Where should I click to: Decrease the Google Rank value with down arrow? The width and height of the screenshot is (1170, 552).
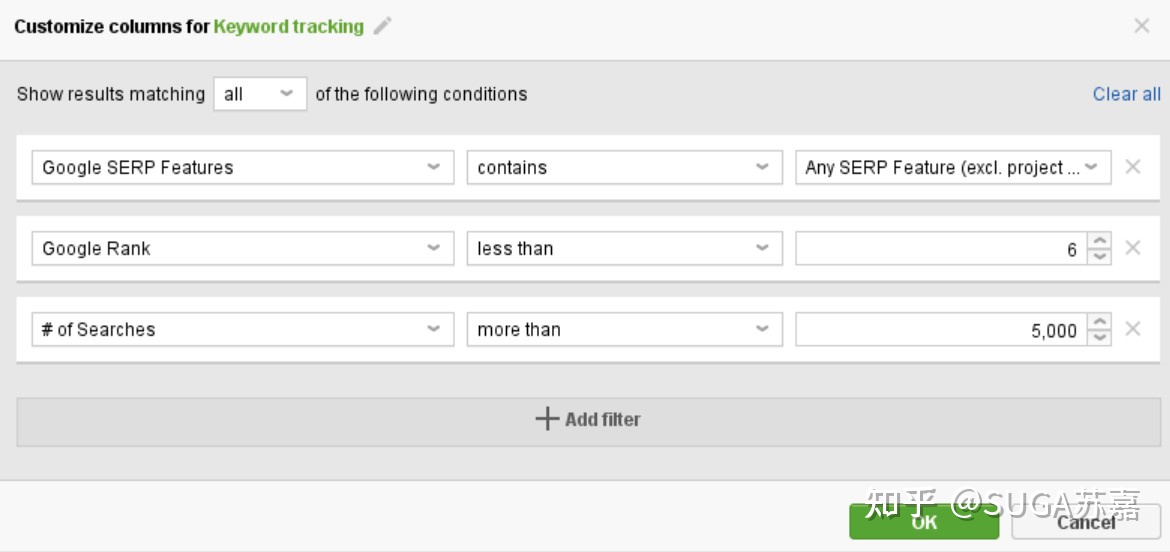tap(1099, 256)
